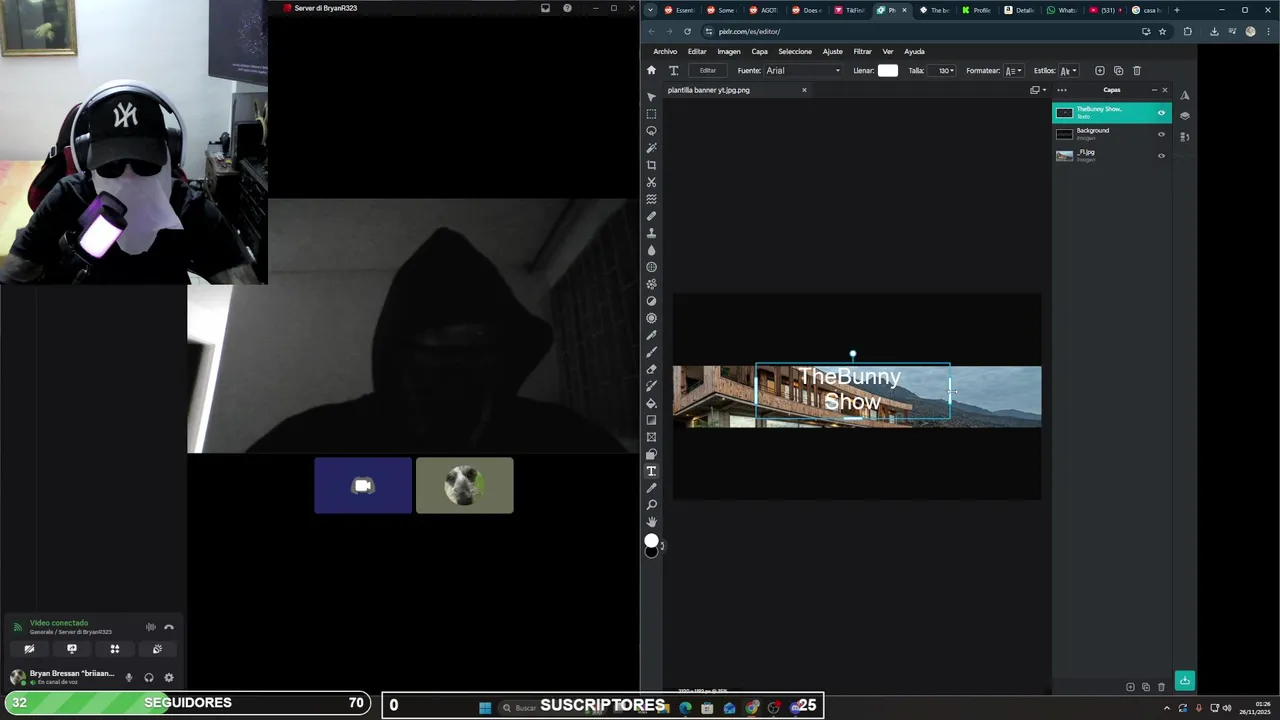Open the Capa menu
Viewport: 1280px width, 720px height.
coord(760,51)
